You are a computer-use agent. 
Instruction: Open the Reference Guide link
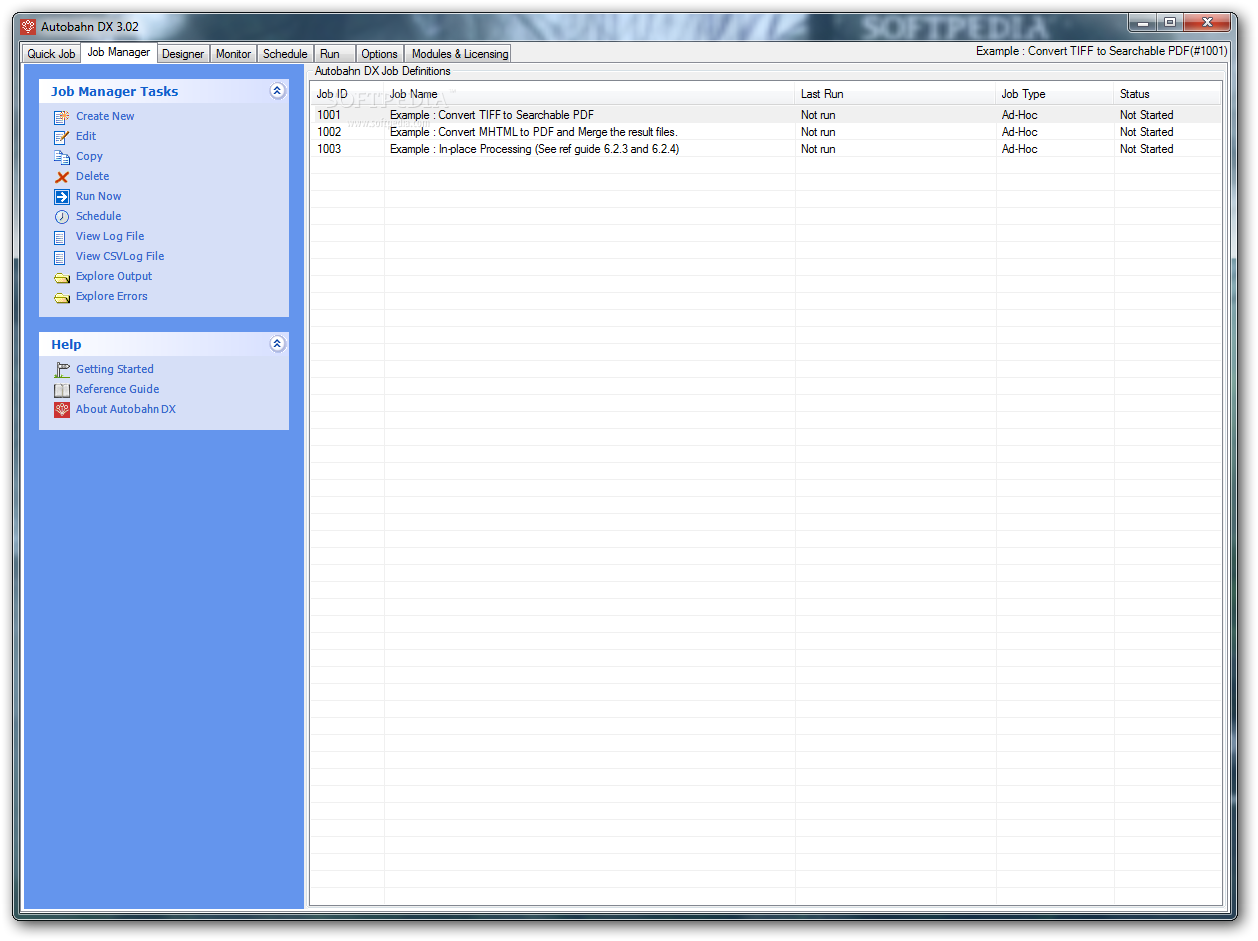pos(117,389)
